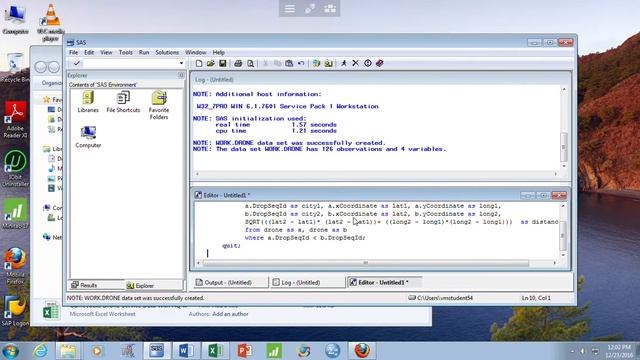The height and width of the screenshot is (360, 640).
Task: Click the New document toolbar icon
Action: pyautogui.click(x=199, y=63)
